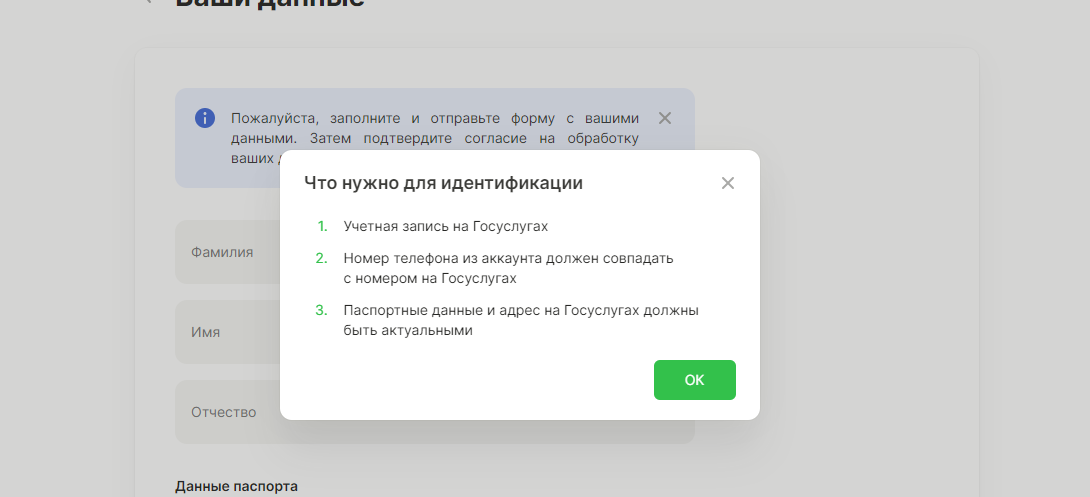Confirm the identification dialog with OK
The image size is (1090, 497).
694,380
